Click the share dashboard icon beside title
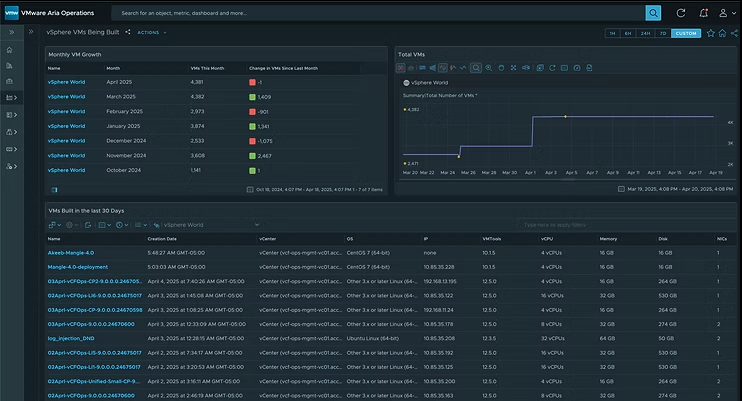Image resolution: width=742 pixels, height=401 pixels. (x=128, y=32)
